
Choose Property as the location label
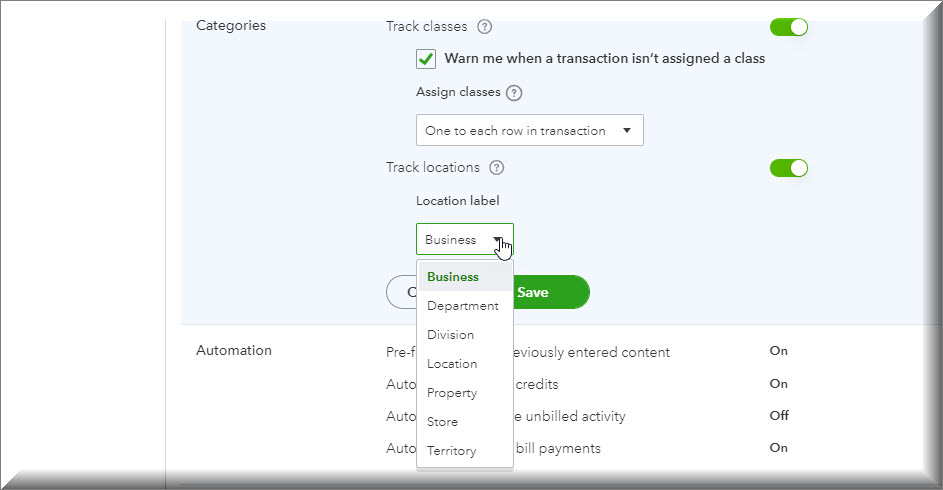pos(452,393)
